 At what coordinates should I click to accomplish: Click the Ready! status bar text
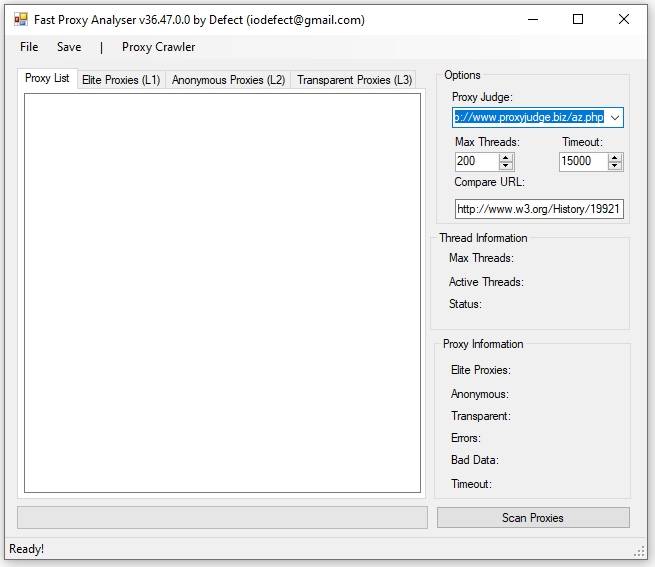pyautogui.click(x=26, y=549)
